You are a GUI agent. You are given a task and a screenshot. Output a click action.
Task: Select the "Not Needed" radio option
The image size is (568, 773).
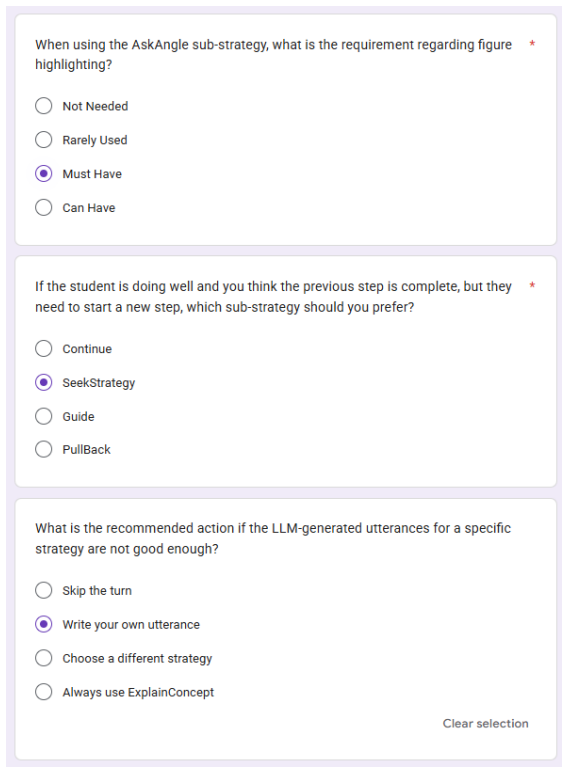point(43,105)
